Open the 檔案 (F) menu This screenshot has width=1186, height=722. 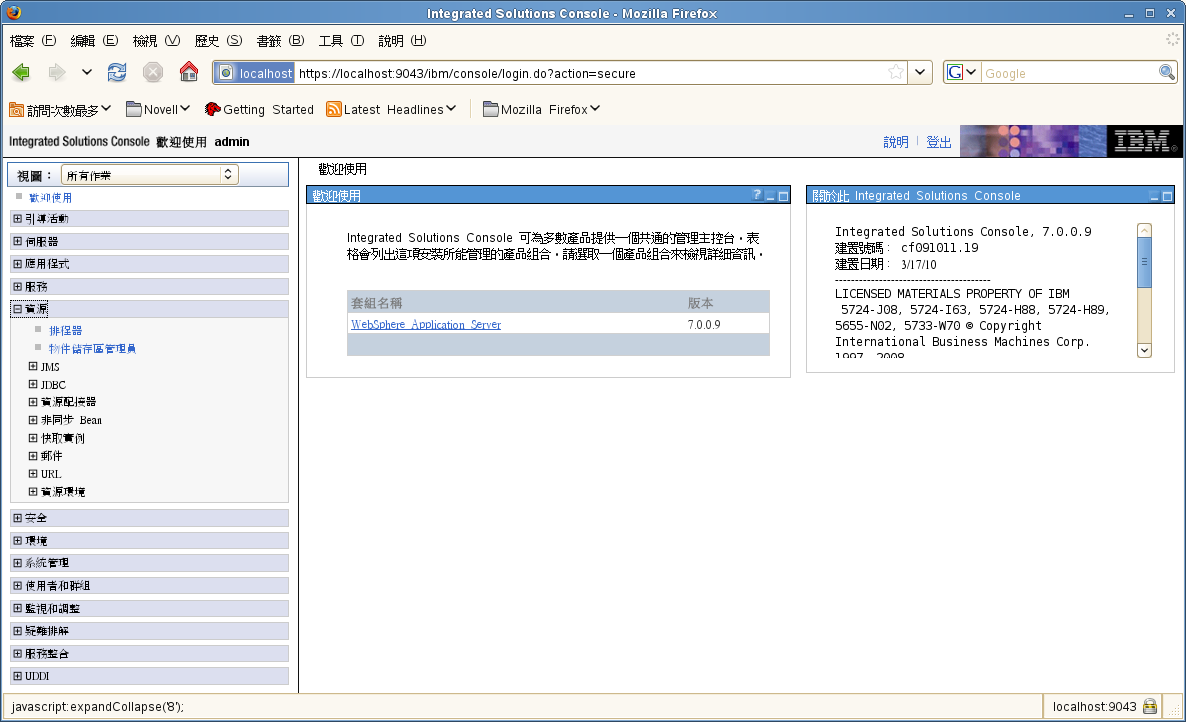point(33,41)
